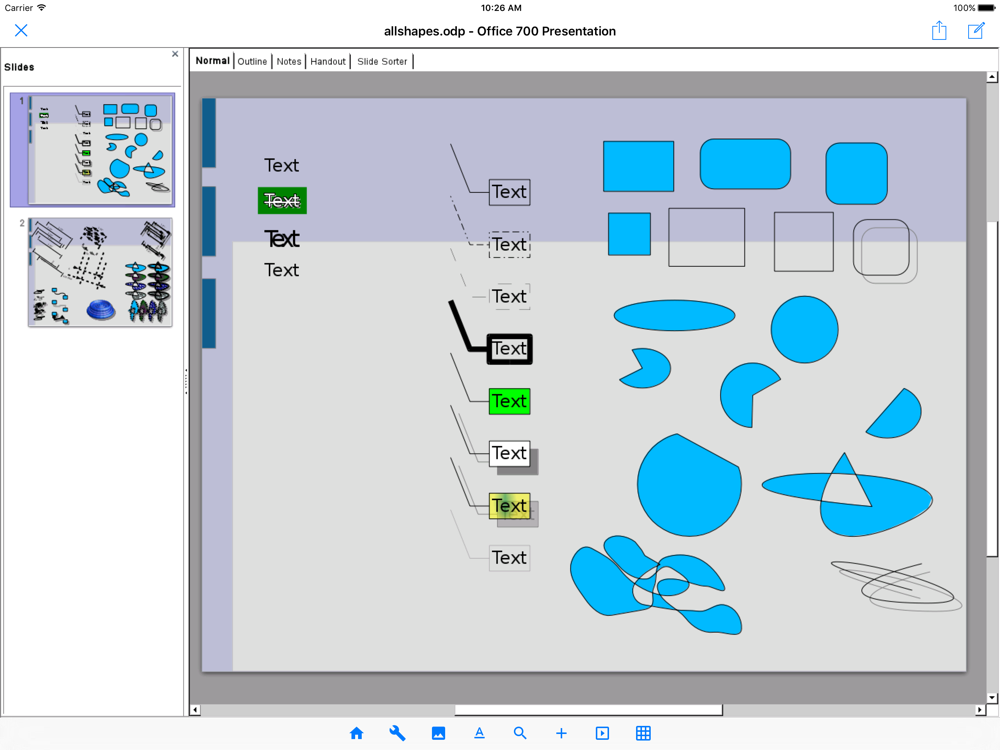Switch to the Normal view tab

(x=212, y=61)
